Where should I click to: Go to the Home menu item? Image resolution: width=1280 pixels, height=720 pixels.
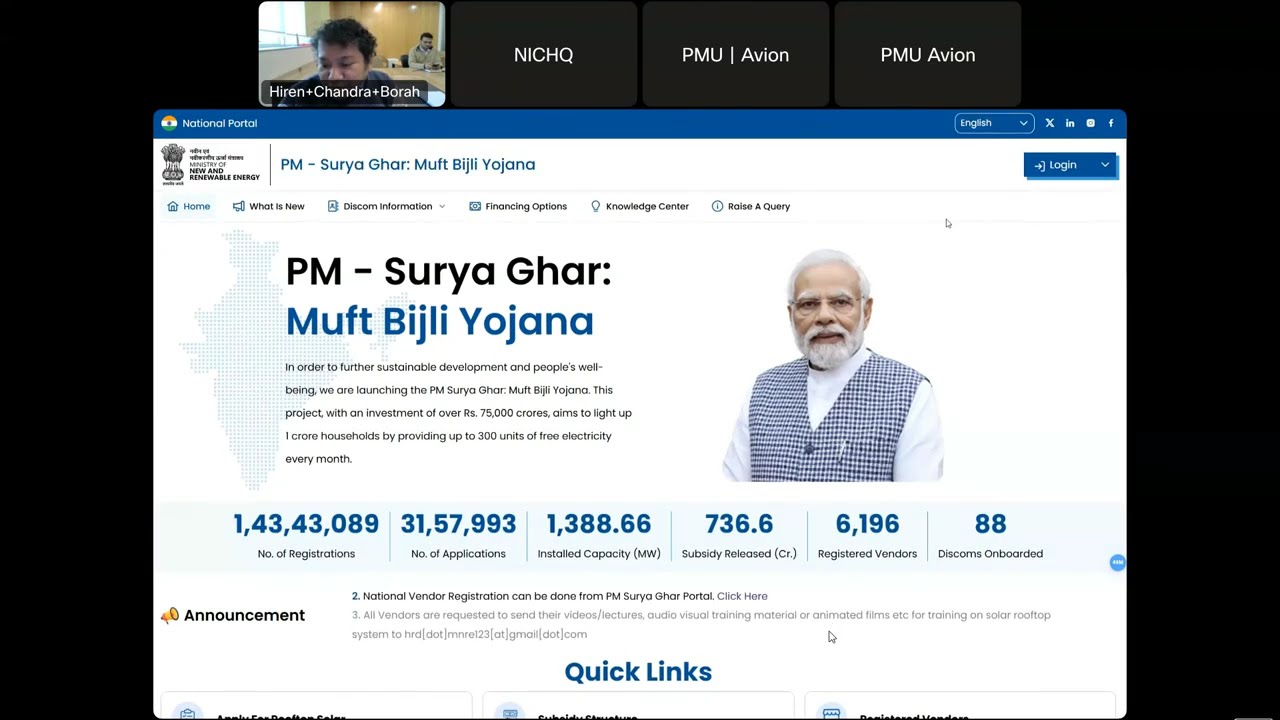click(189, 206)
